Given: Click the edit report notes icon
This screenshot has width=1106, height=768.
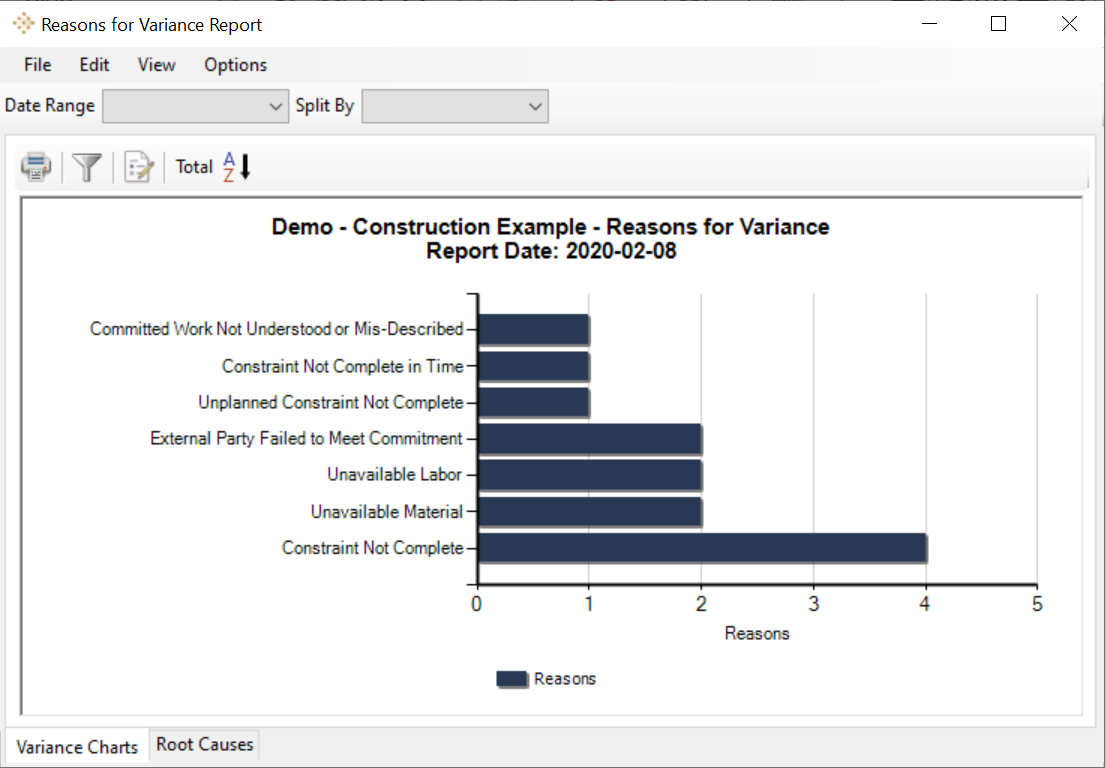Looking at the screenshot, I should pyautogui.click(x=139, y=167).
